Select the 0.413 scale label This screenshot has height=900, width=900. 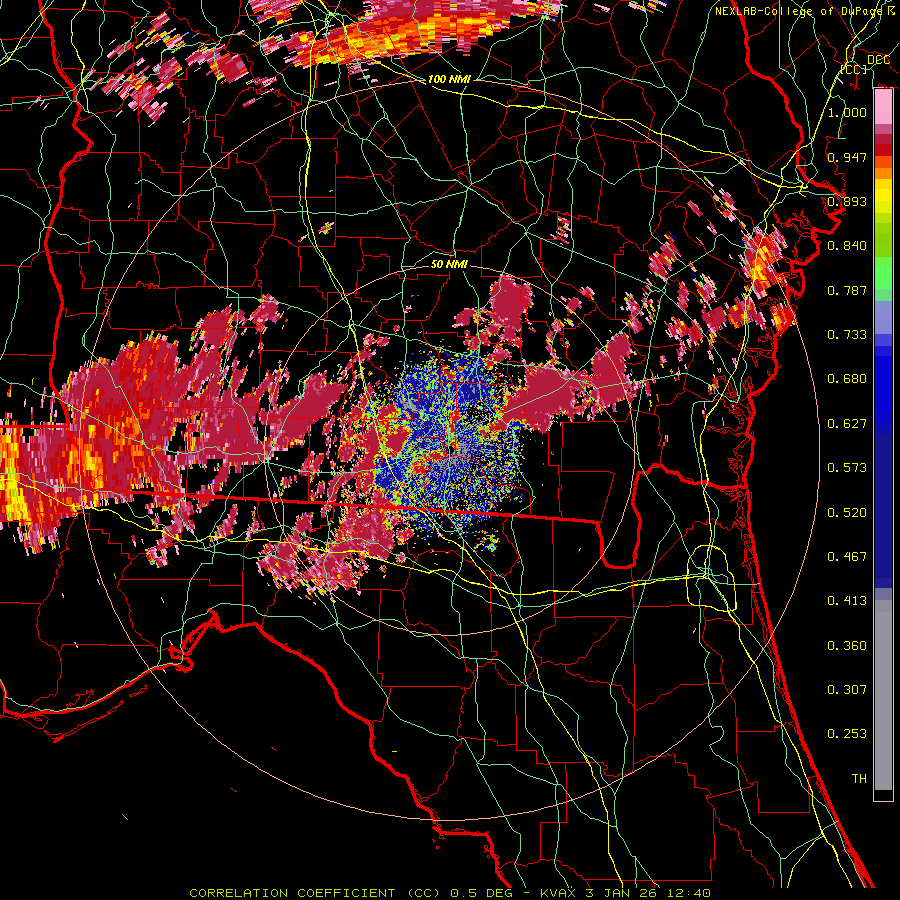tap(847, 601)
